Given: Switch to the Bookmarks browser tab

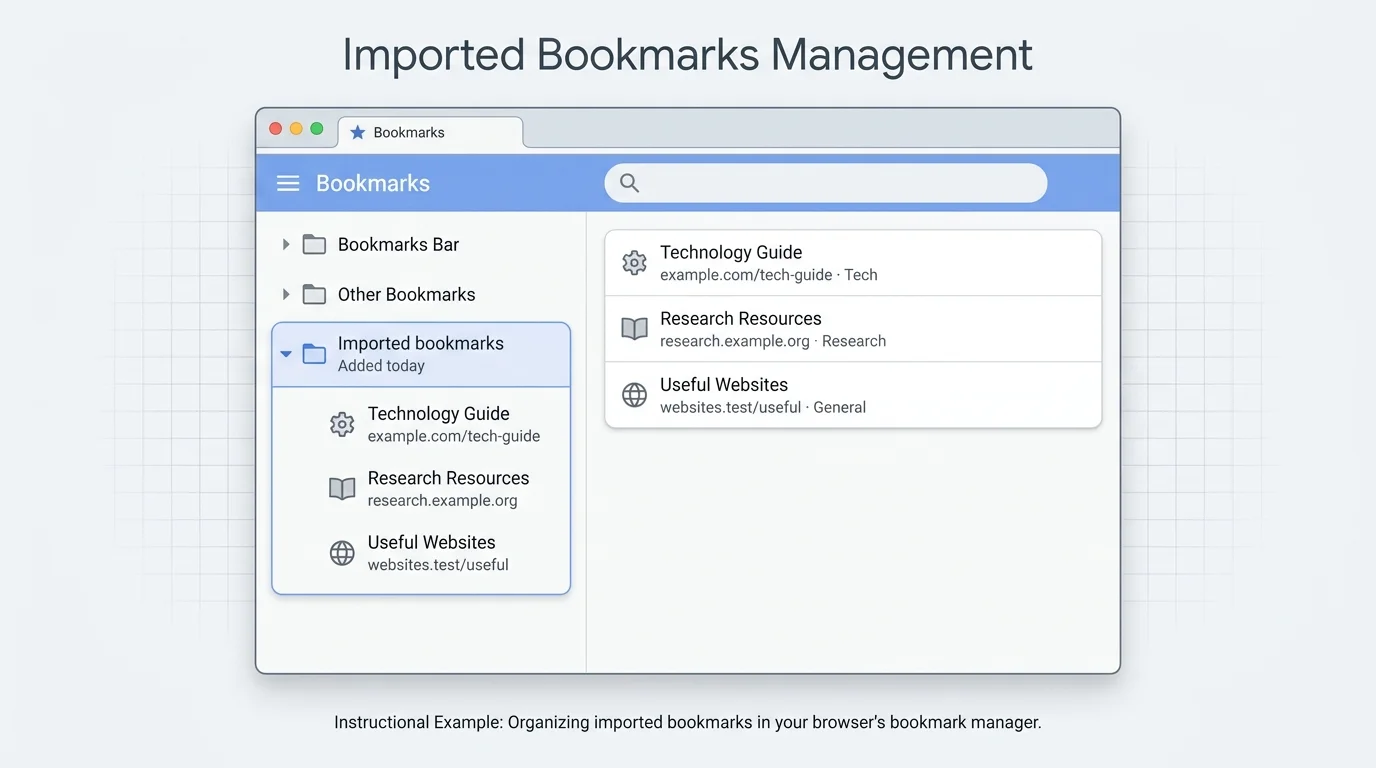Looking at the screenshot, I should point(431,132).
